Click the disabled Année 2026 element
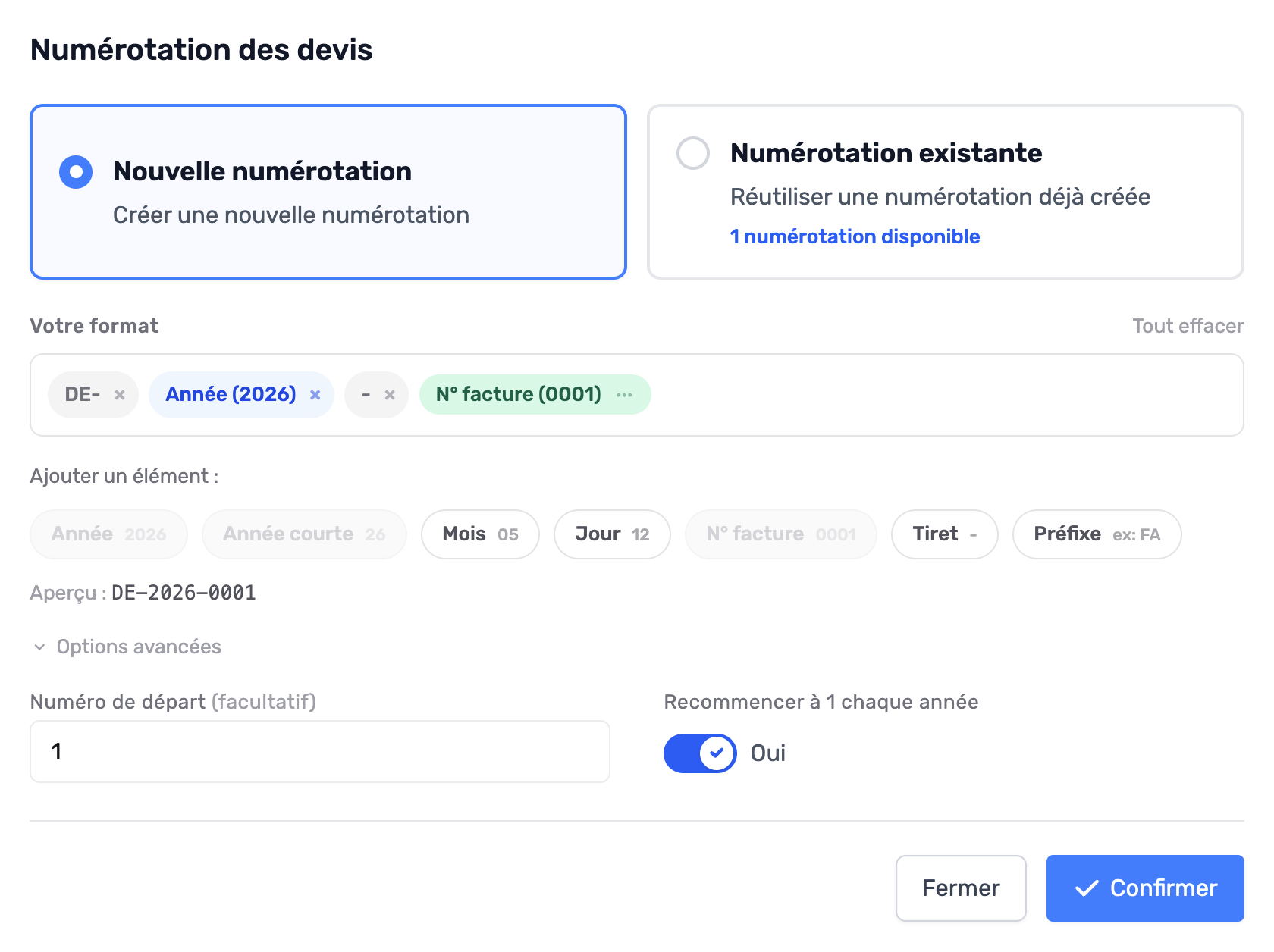 click(108, 534)
